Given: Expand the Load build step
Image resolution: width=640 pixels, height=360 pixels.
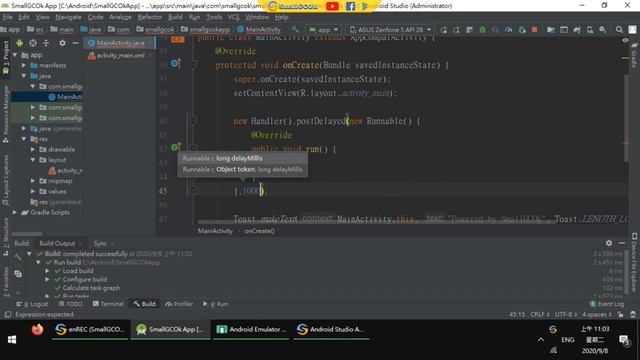Looking at the screenshot, I should [48, 271].
